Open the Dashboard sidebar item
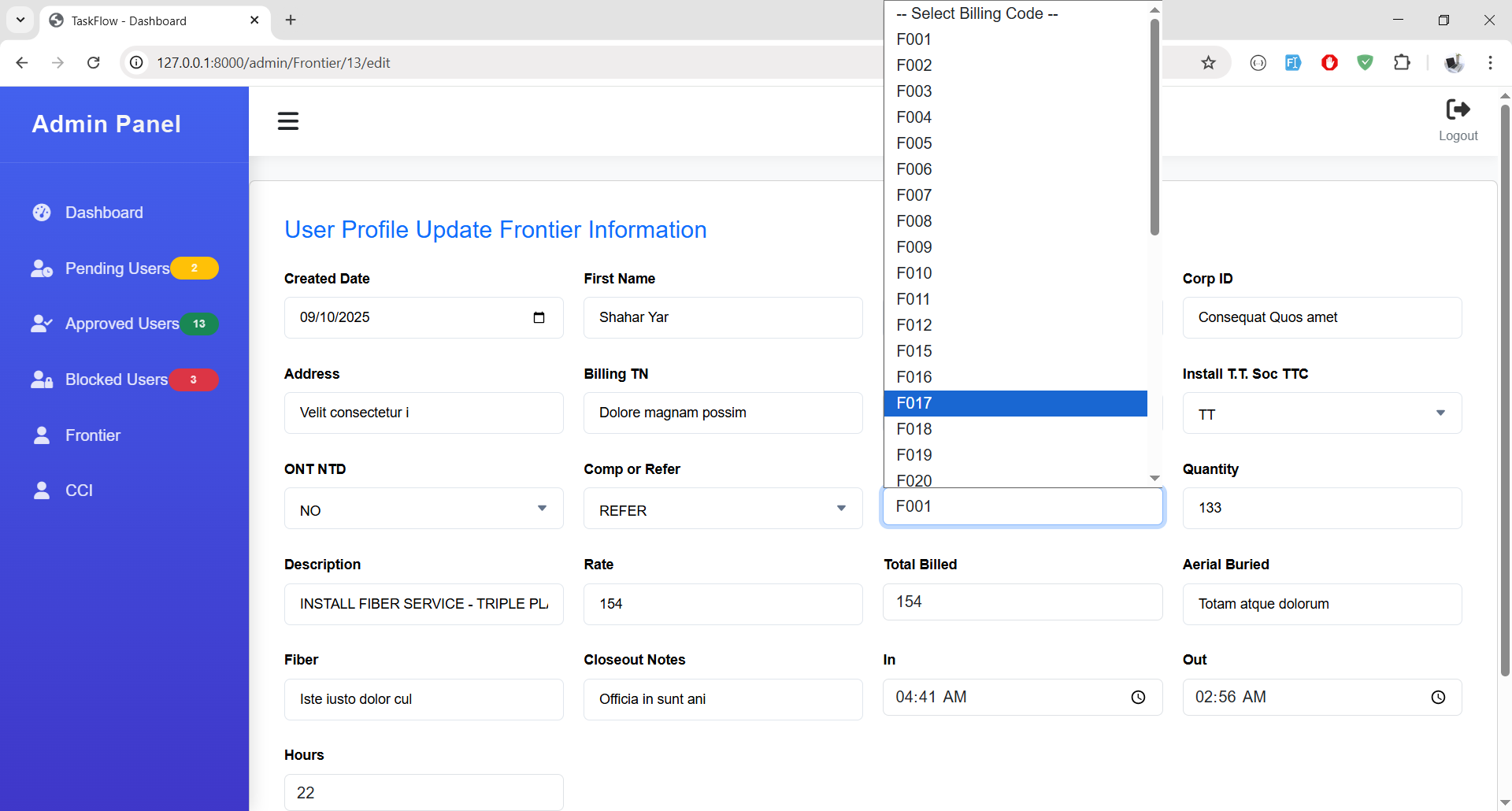The height and width of the screenshot is (811, 1512). point(104,213)
